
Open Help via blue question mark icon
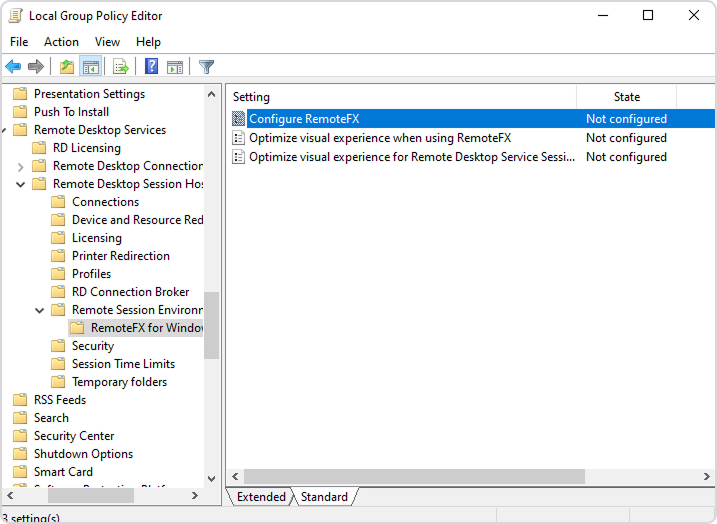pos(151,67)
